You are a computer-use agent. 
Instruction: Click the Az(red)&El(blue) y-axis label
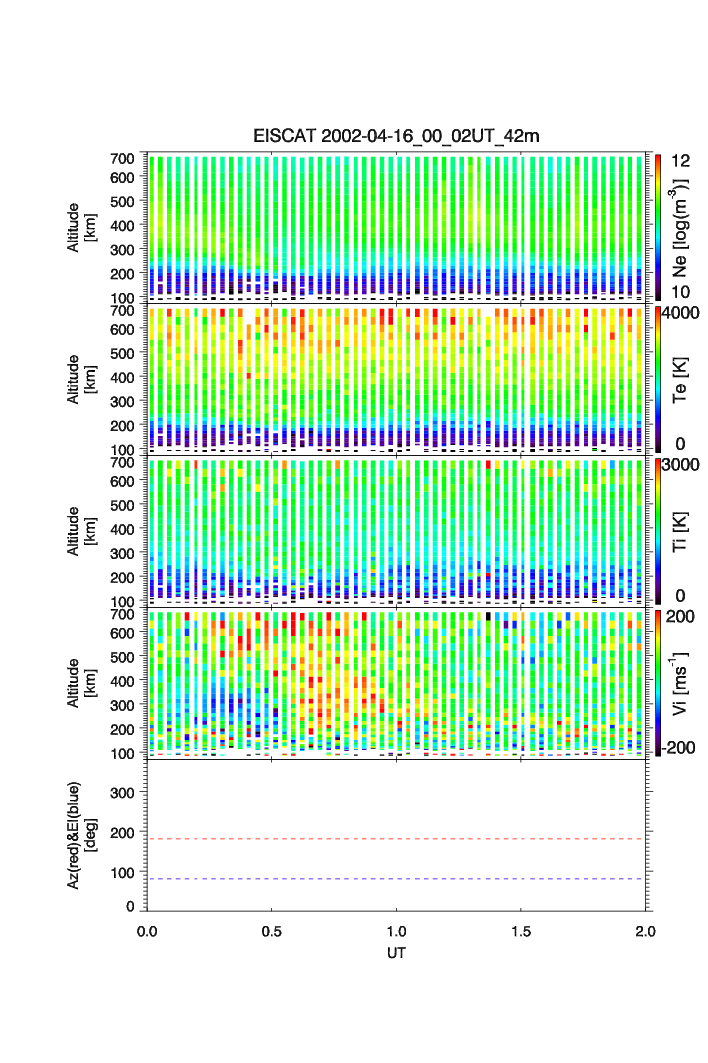[x=81, y=835]
